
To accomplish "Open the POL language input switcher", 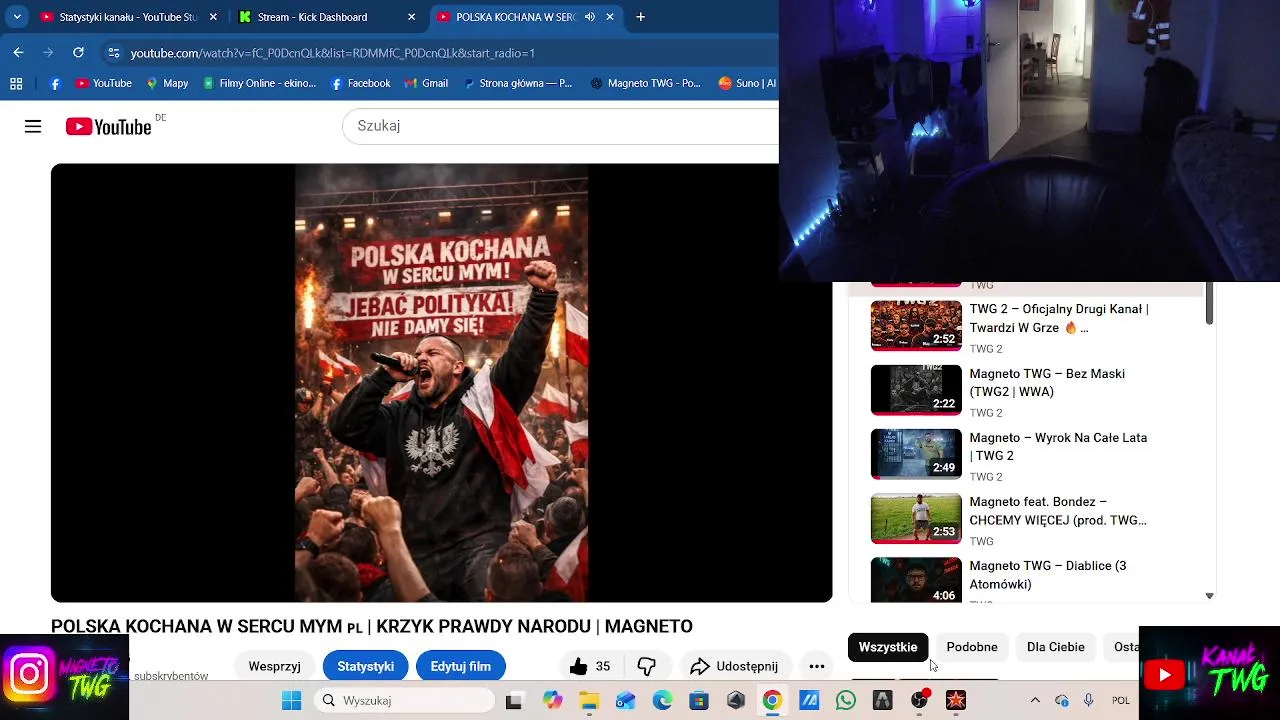I will click(1121, 701).
